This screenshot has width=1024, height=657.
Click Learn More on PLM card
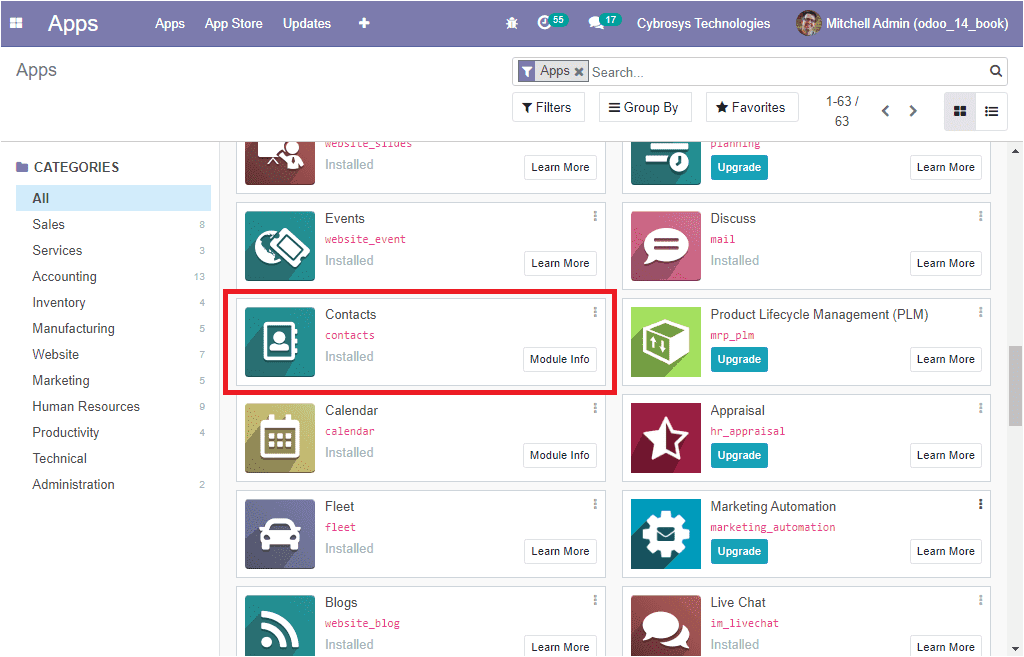(946, 359)
